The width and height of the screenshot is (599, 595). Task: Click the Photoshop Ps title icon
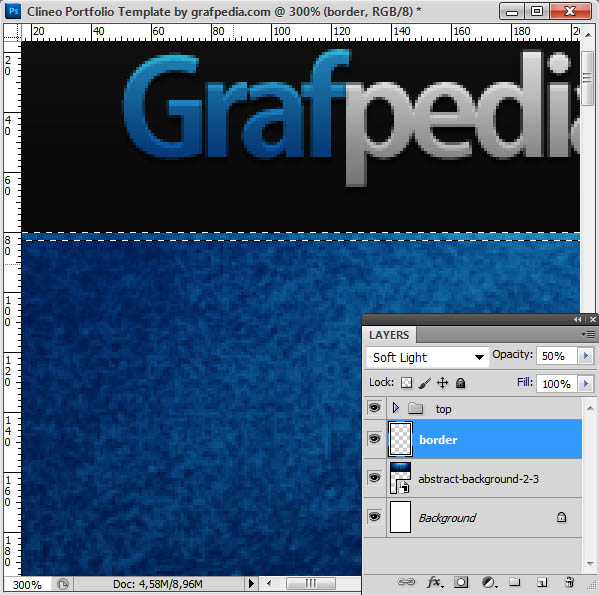click(x=13, y=11)
